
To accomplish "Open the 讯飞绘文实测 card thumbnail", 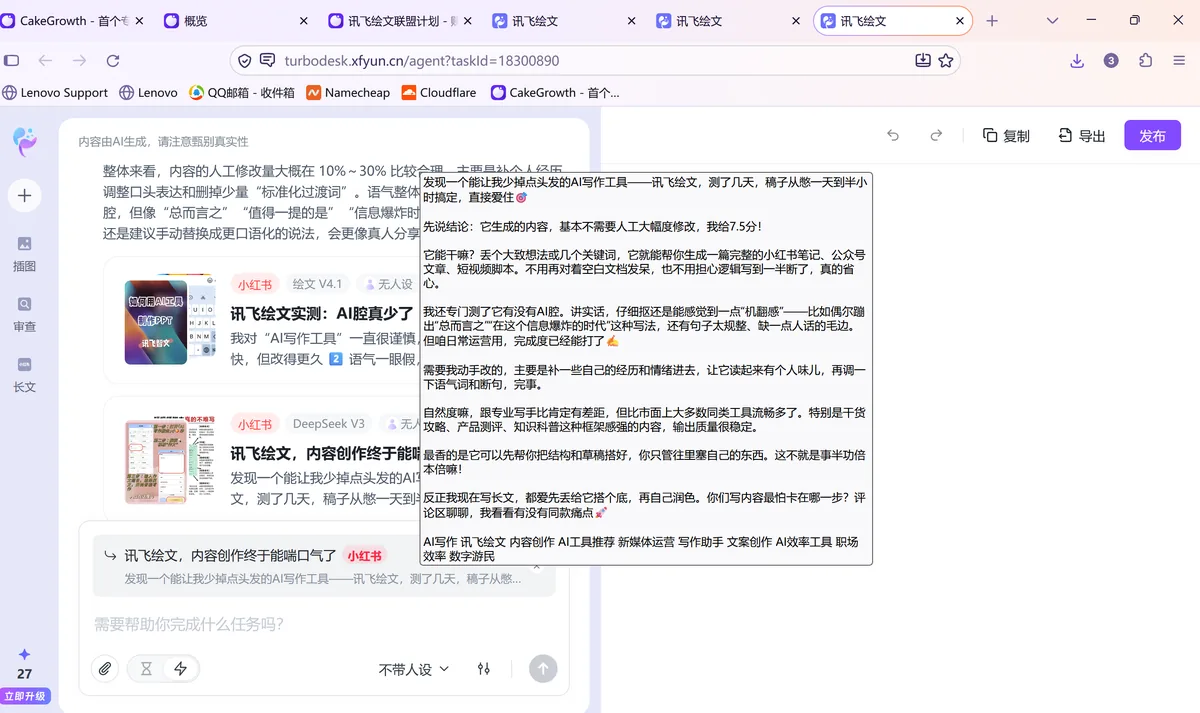I will pyautogui.click(x=169, y=321).
